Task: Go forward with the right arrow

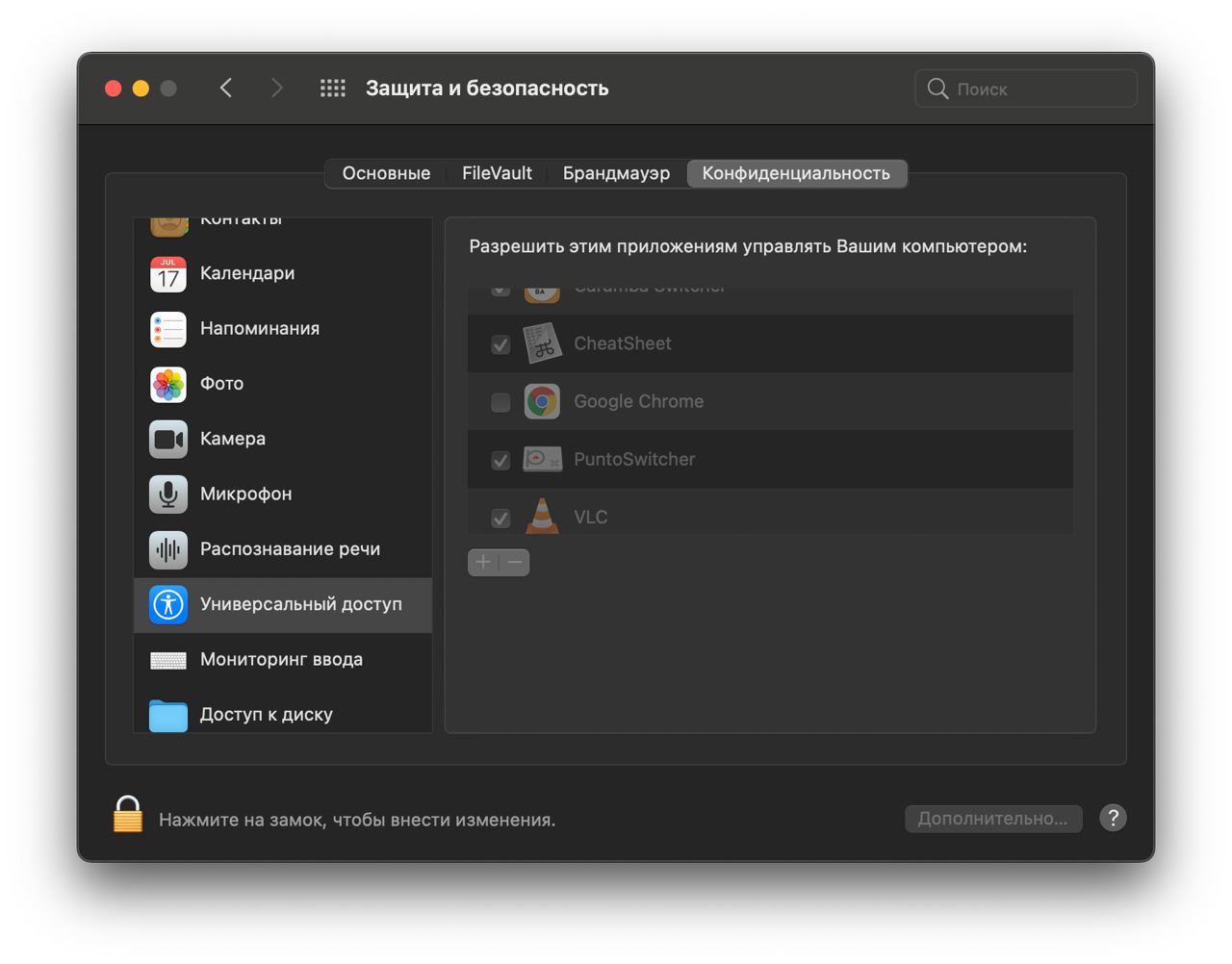Action: pyautogui.click(x=277, y=89)
